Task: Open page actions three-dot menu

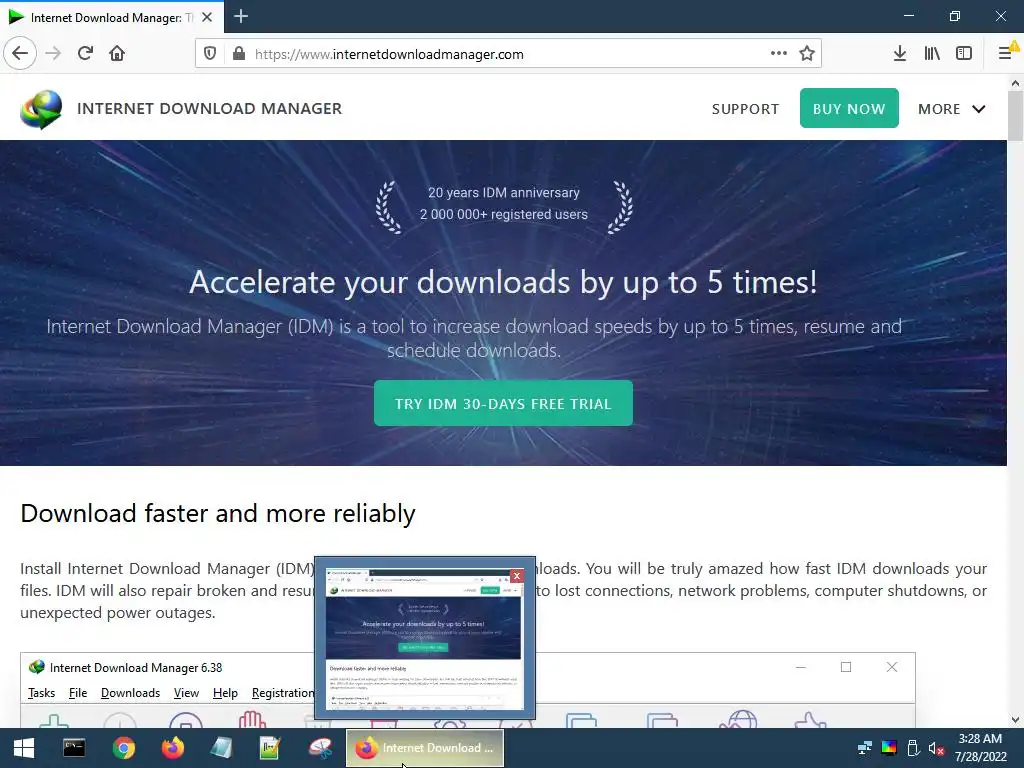Action: pos(778,53)
